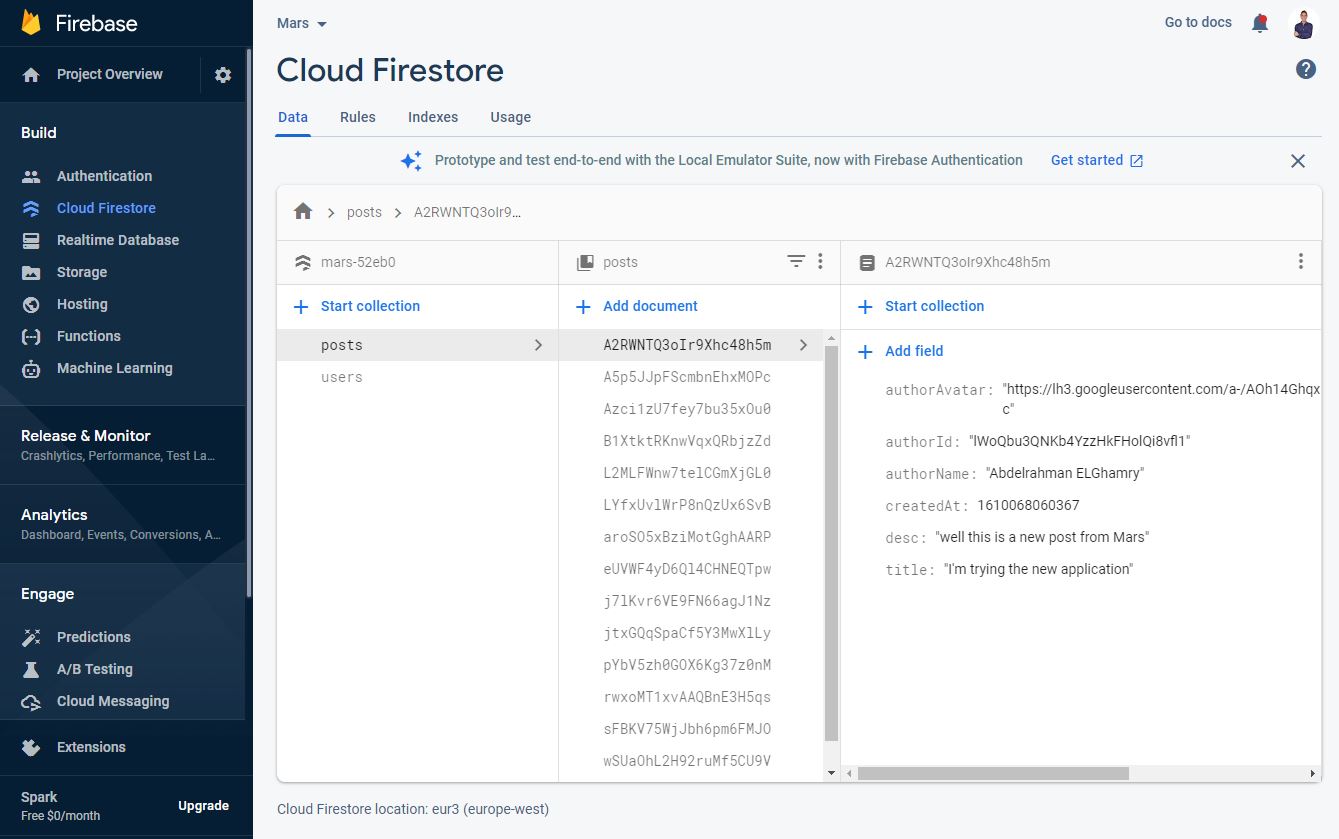
Task: Click the Get started link
Action: point(1097,160)
